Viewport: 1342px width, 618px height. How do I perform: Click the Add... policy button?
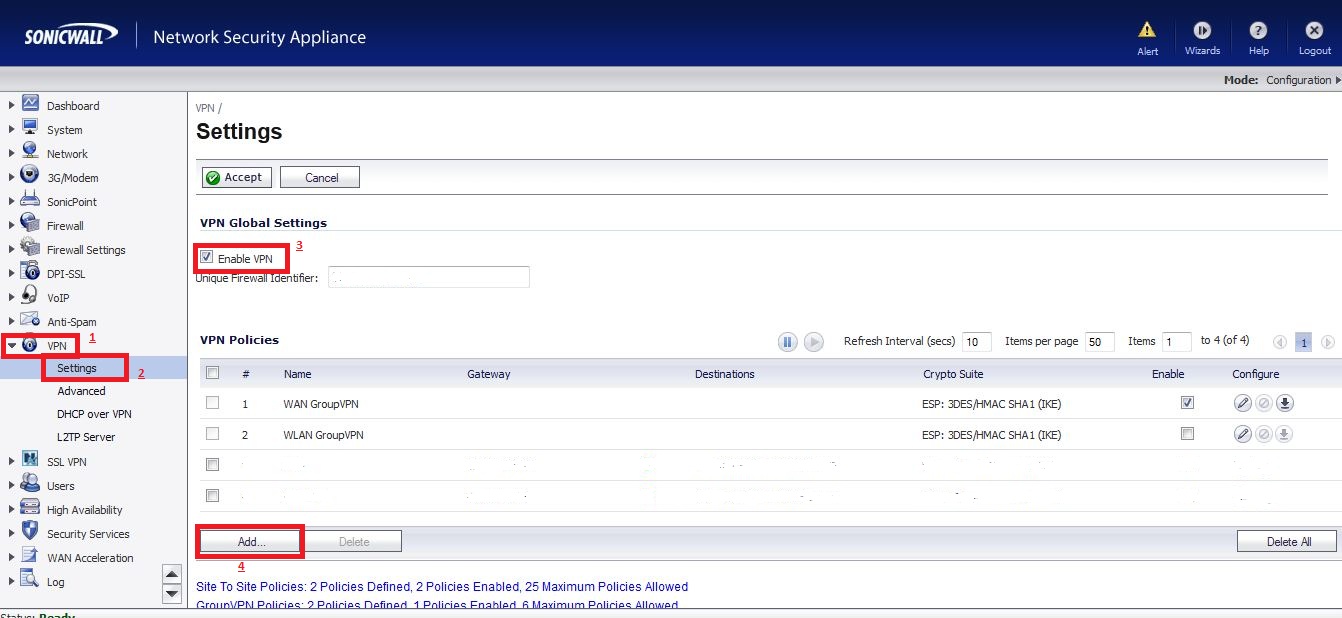(251, 541)
